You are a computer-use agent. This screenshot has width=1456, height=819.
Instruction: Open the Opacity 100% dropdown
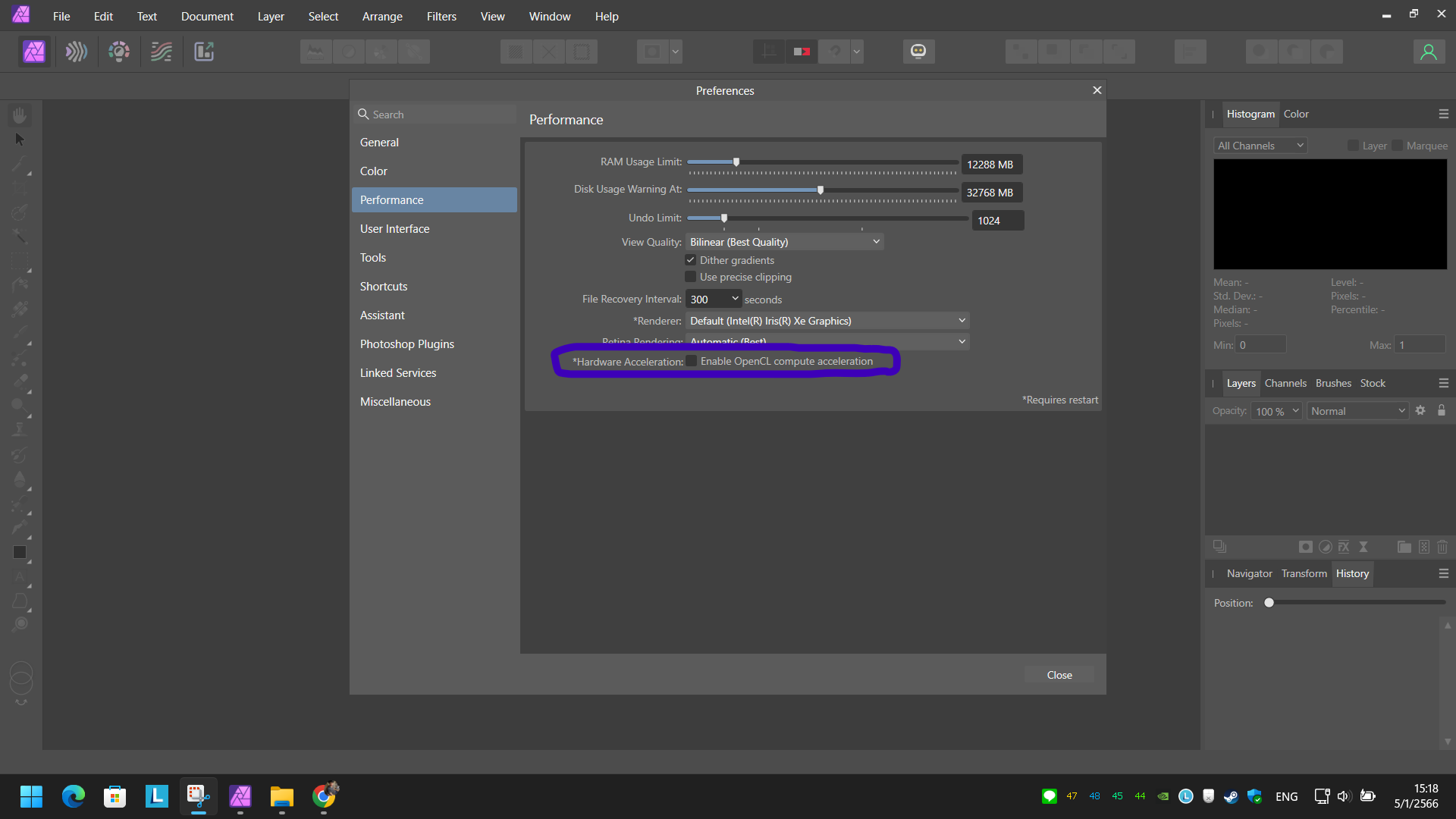point(1277,411)
